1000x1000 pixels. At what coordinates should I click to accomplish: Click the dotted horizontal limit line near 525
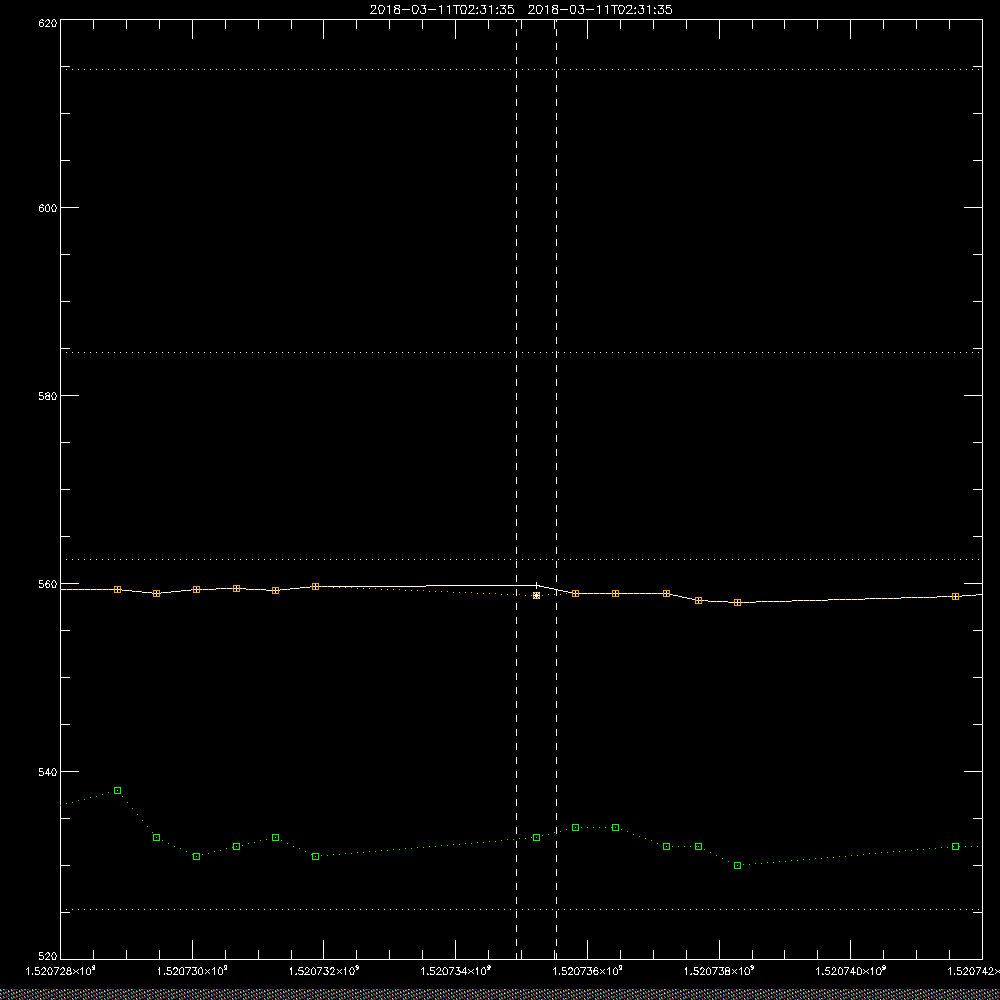pyautogui.click(x=521, y=909)
